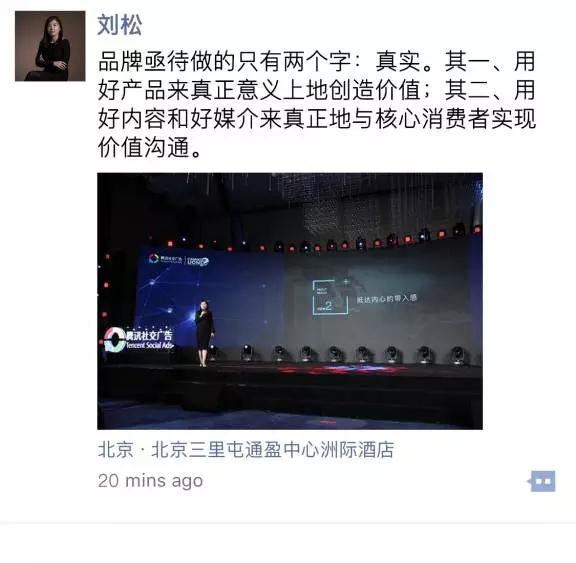
Task: Tap 刘松's profile avatar photo
Action: pyautogui.click(x=50, y=46)
